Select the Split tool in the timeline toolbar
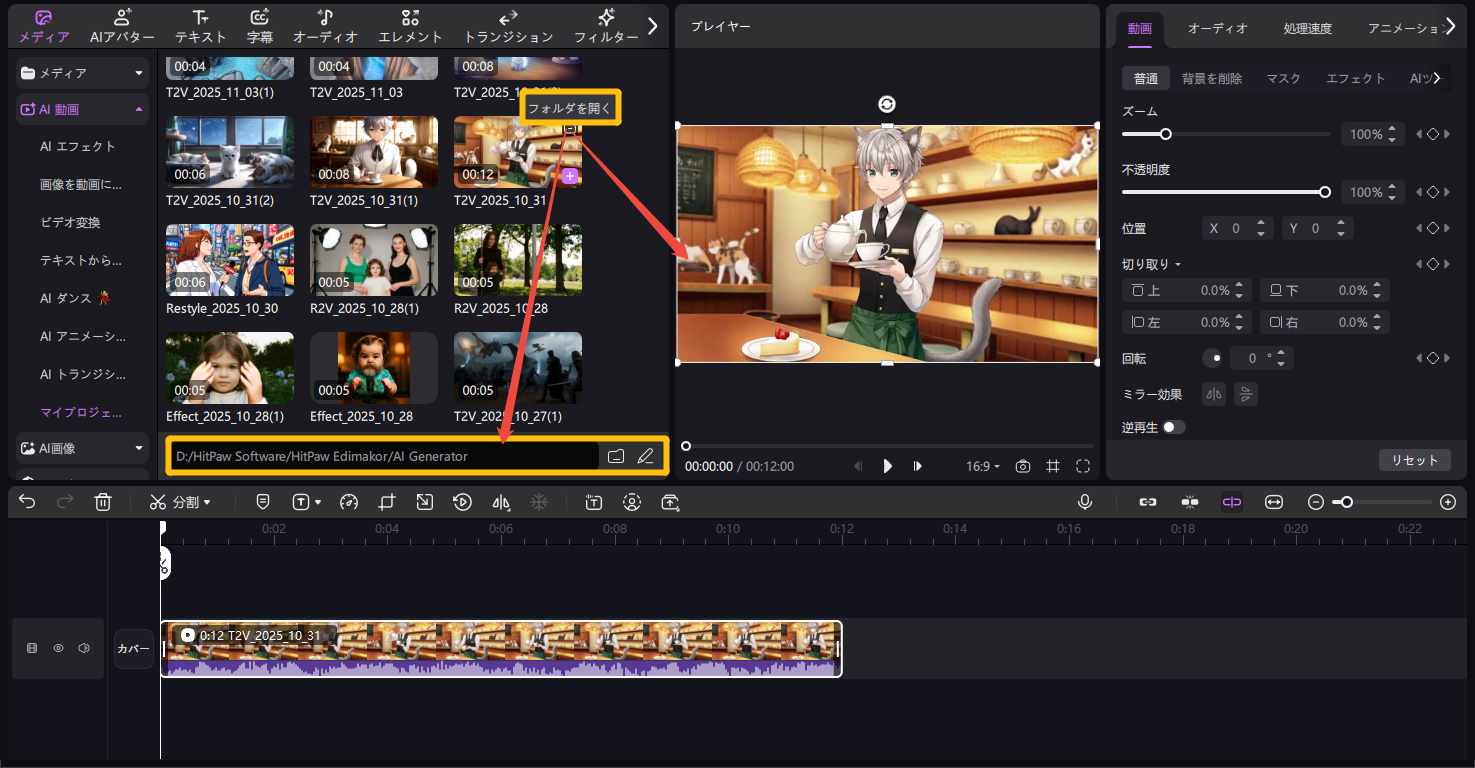This screenshot has width=1475, height=768. (180, 501)
